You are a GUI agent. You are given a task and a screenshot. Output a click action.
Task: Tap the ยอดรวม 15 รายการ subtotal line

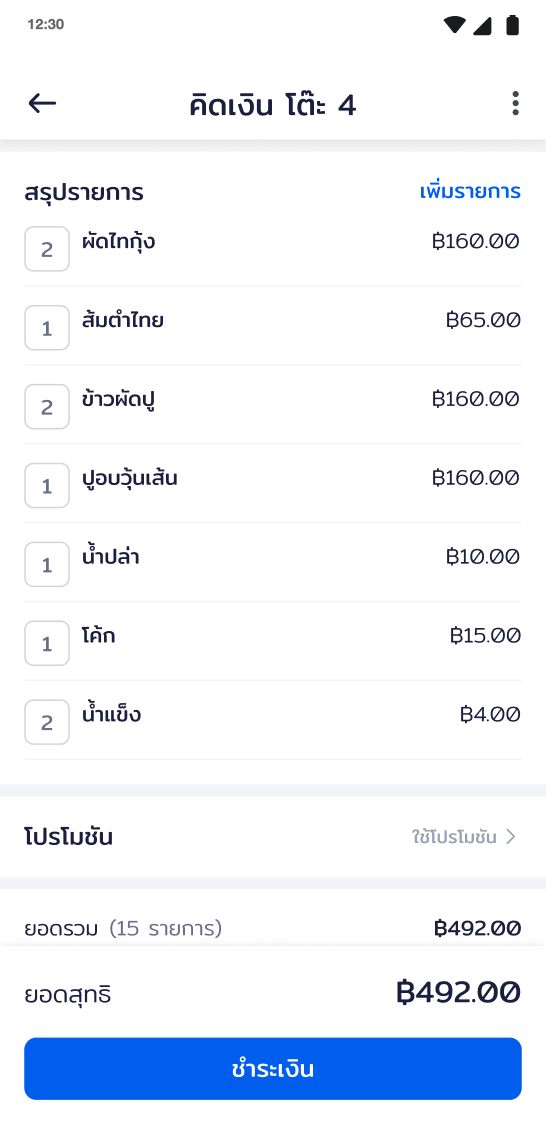(273, 927)
